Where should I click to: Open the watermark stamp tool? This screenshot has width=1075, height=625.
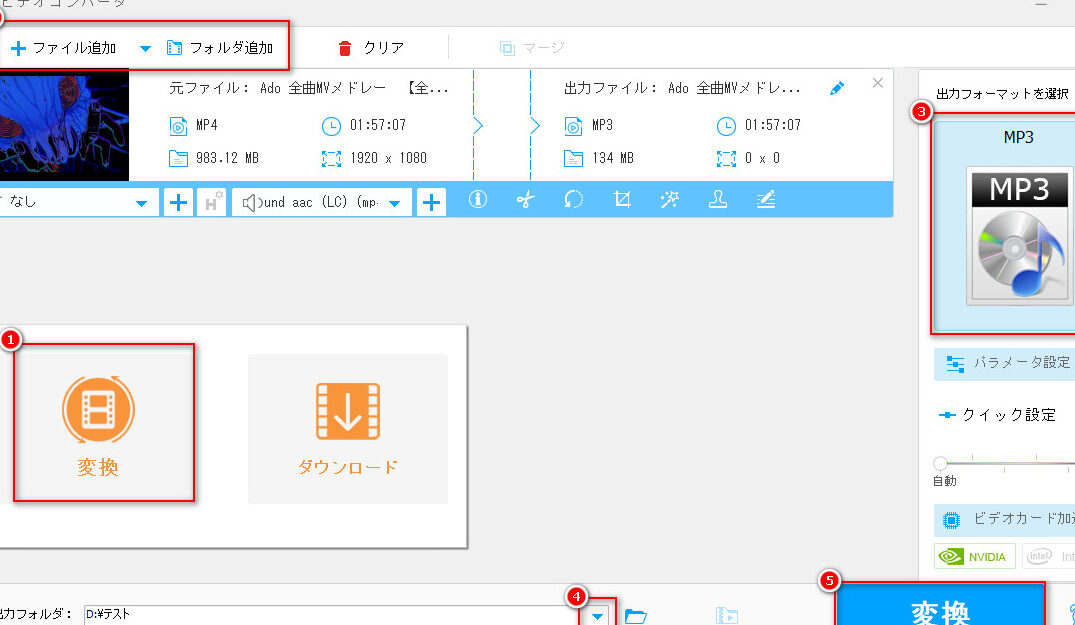(x=718, y=199)
